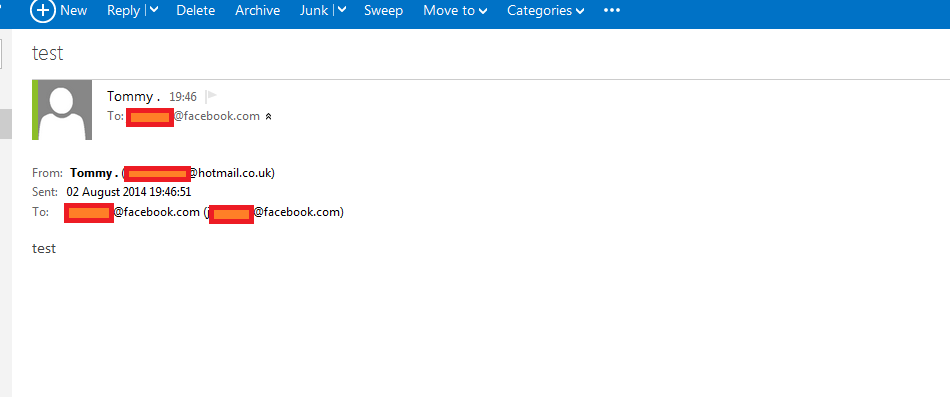Click the 19:46 timestamp

tap(183, 97)
